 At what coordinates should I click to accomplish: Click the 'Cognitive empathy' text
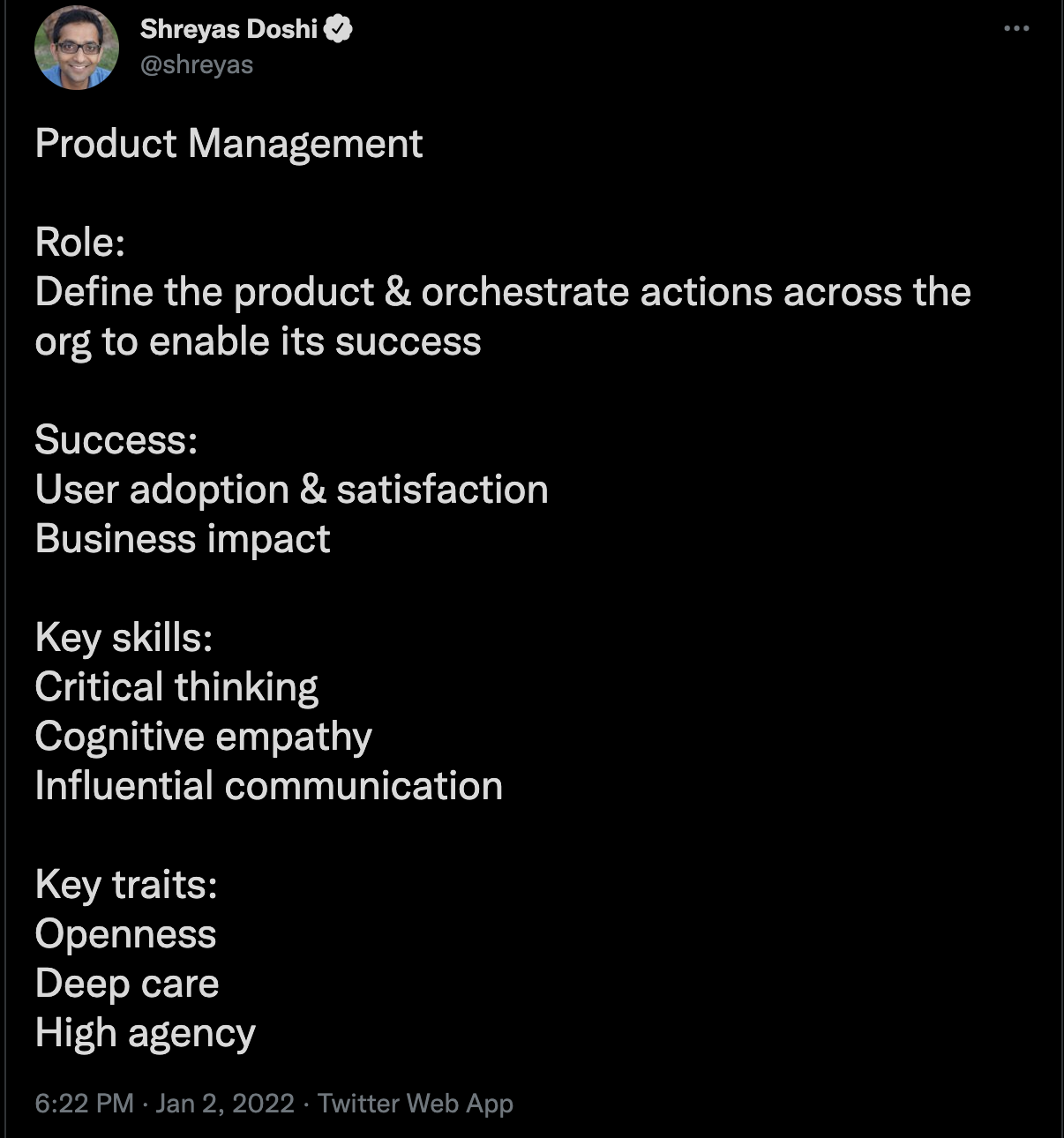point(204,737)
